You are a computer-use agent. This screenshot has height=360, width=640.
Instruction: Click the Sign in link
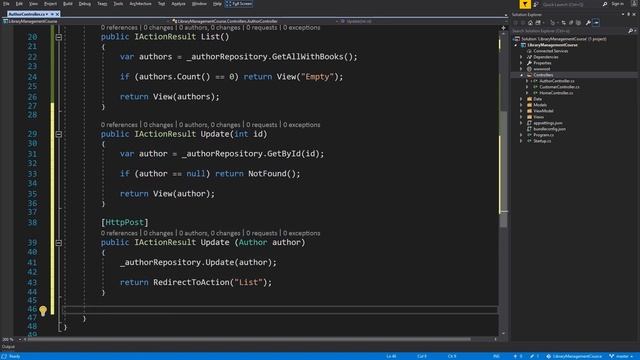[618, 4]
